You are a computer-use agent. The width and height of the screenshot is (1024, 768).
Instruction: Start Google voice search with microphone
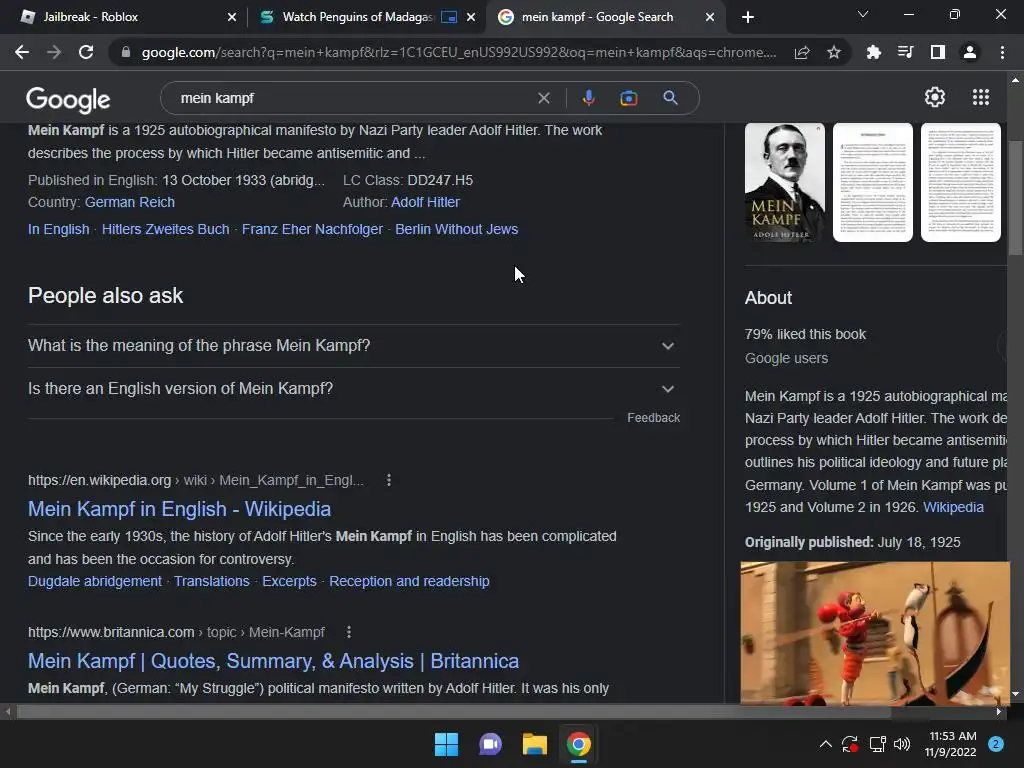(x=588, y=98)
